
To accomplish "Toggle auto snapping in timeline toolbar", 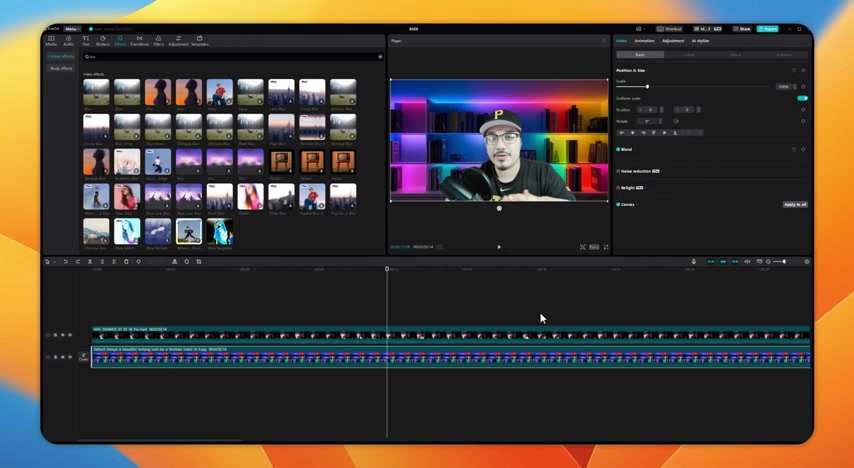I will pos(723,262).
